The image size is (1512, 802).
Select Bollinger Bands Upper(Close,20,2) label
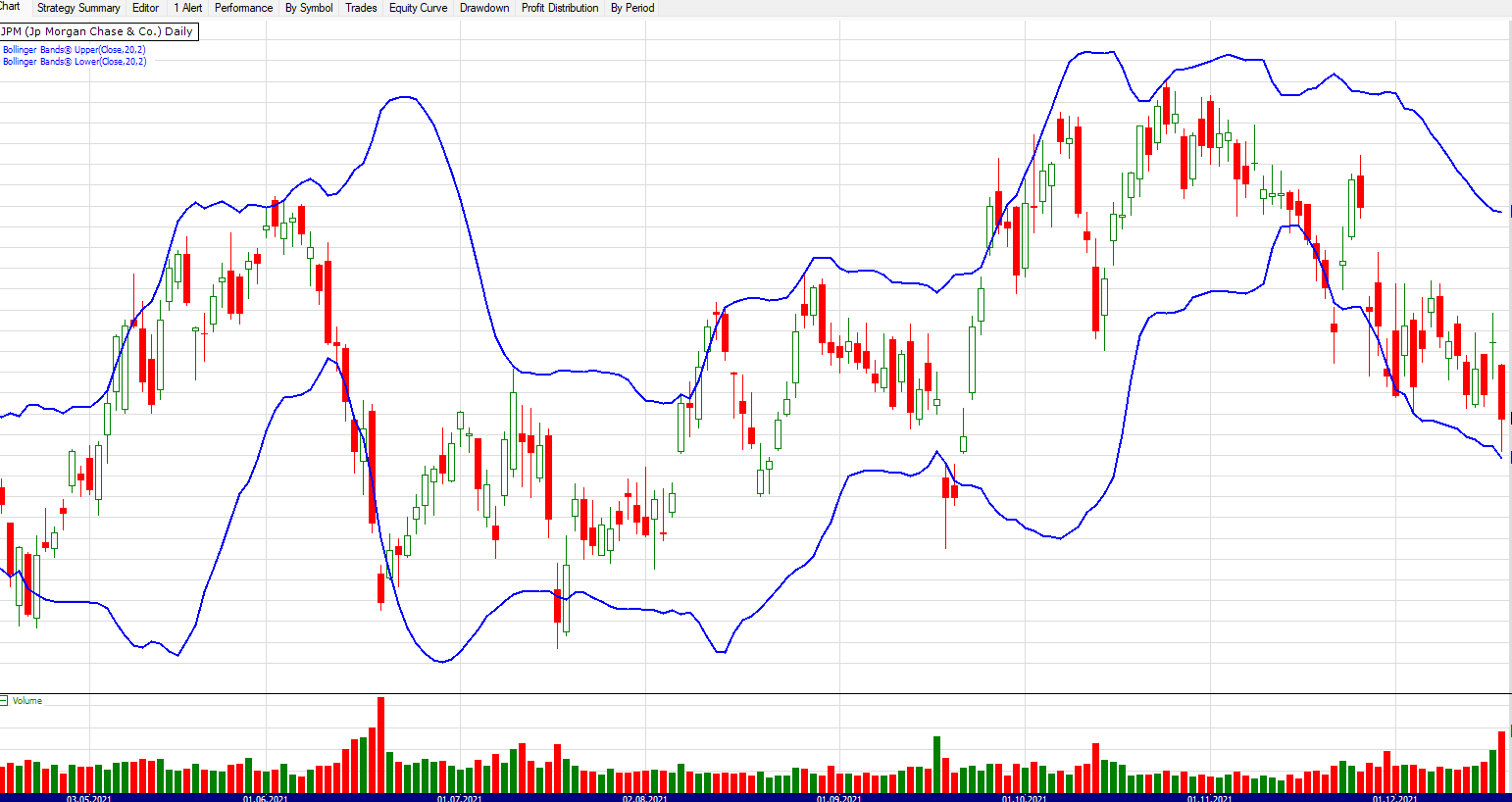pos(75,50)
